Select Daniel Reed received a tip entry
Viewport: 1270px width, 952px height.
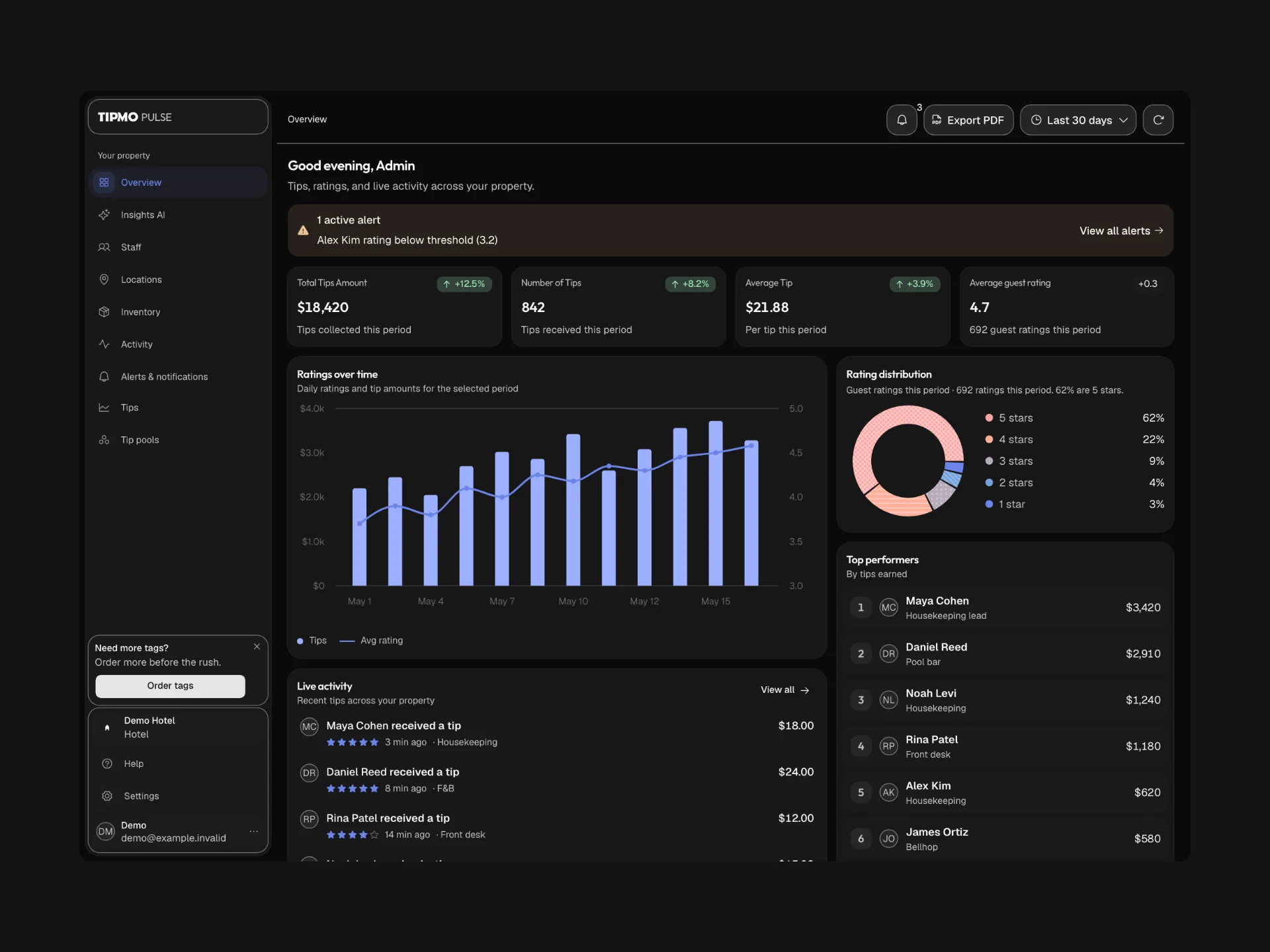556,779
